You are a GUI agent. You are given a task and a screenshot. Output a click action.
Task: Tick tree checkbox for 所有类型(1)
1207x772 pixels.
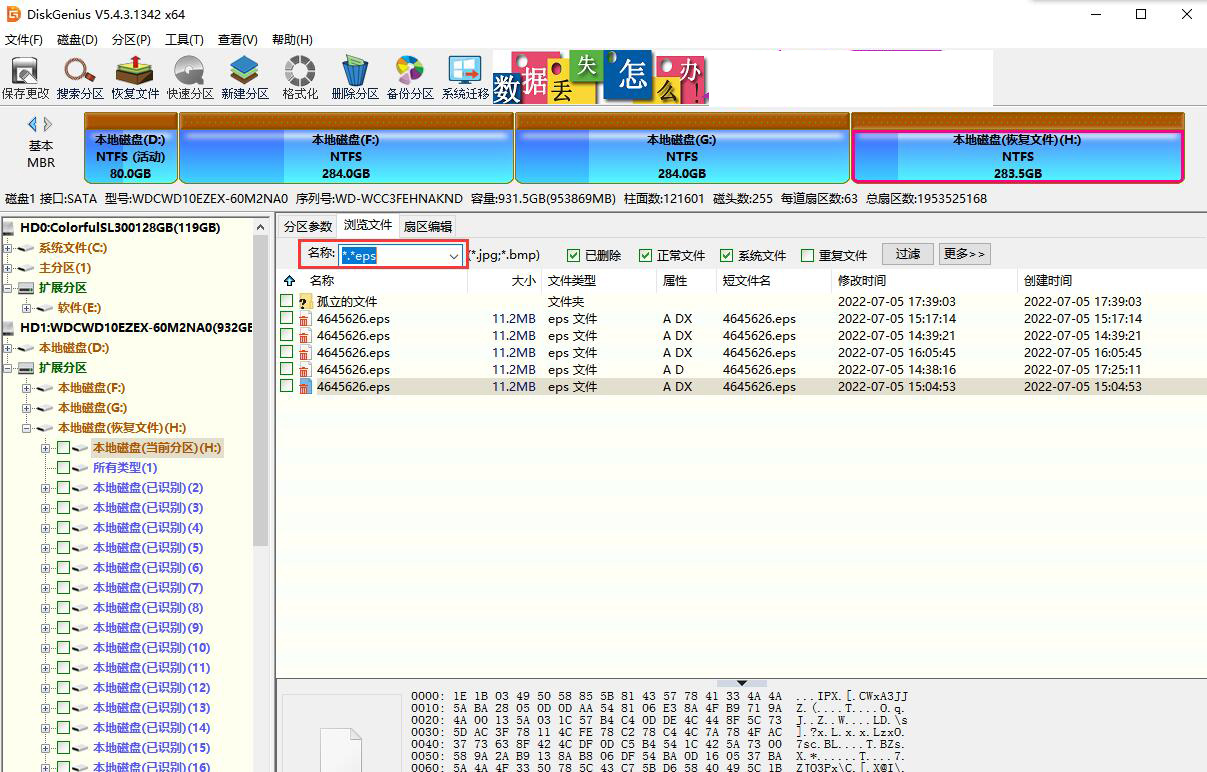(64, 468)
